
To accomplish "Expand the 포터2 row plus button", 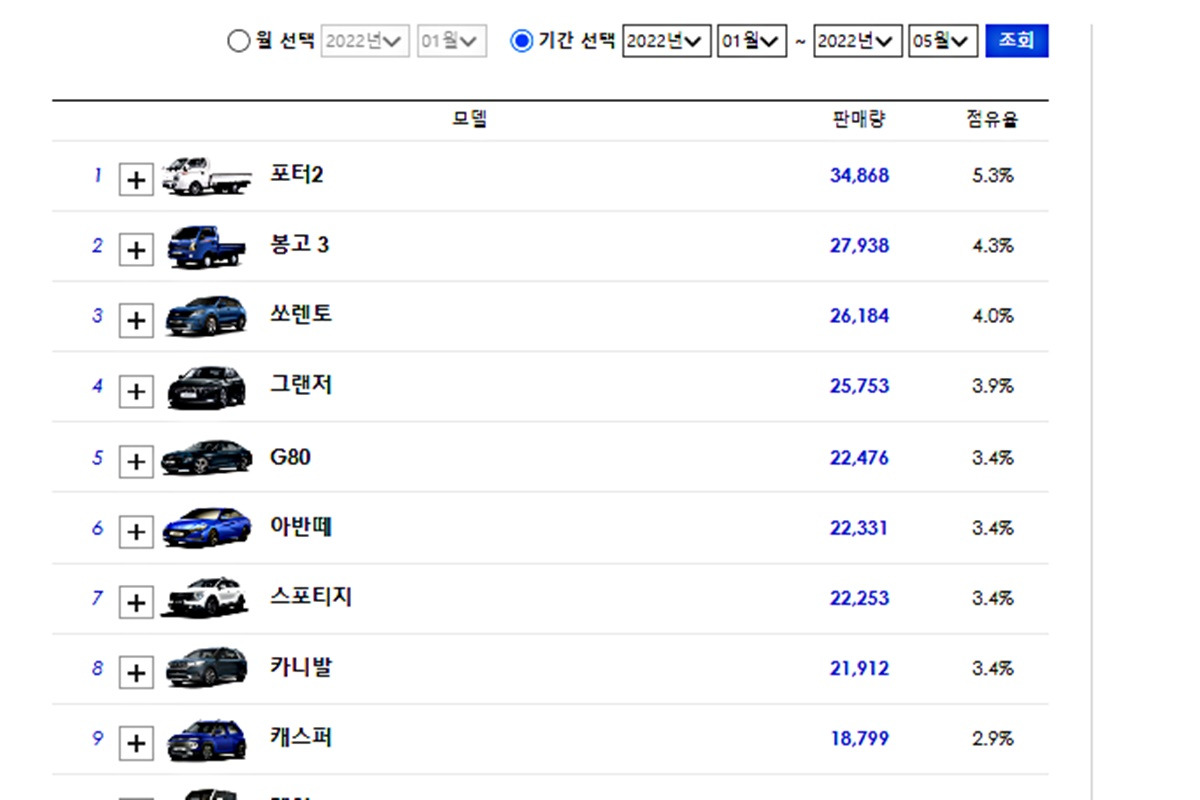I will click(136, 181).
